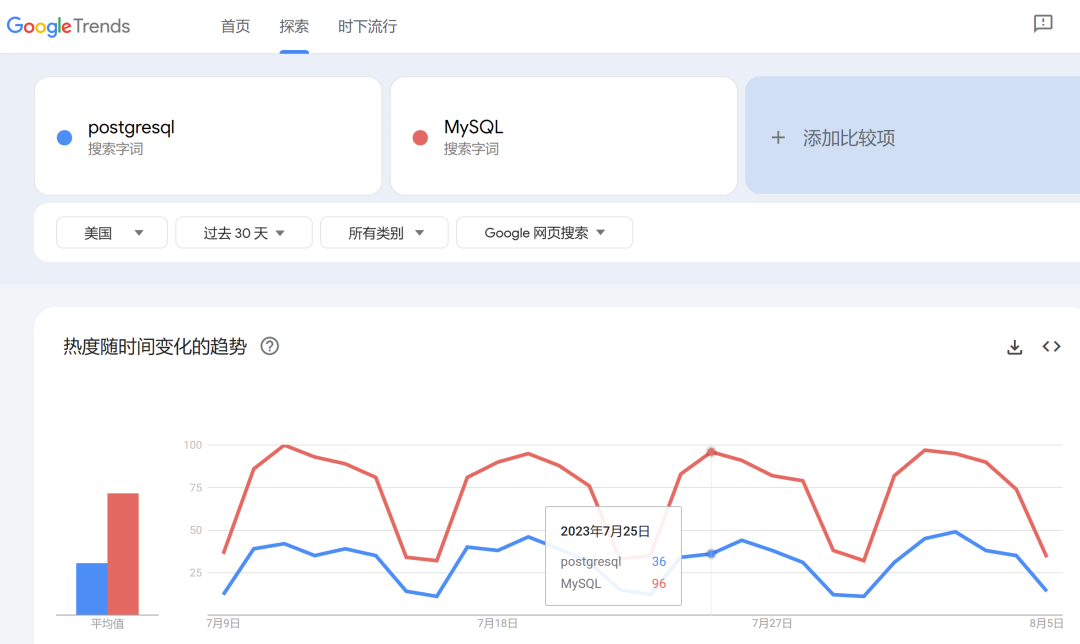Click the red MySQL color dot

pos(420,138)
